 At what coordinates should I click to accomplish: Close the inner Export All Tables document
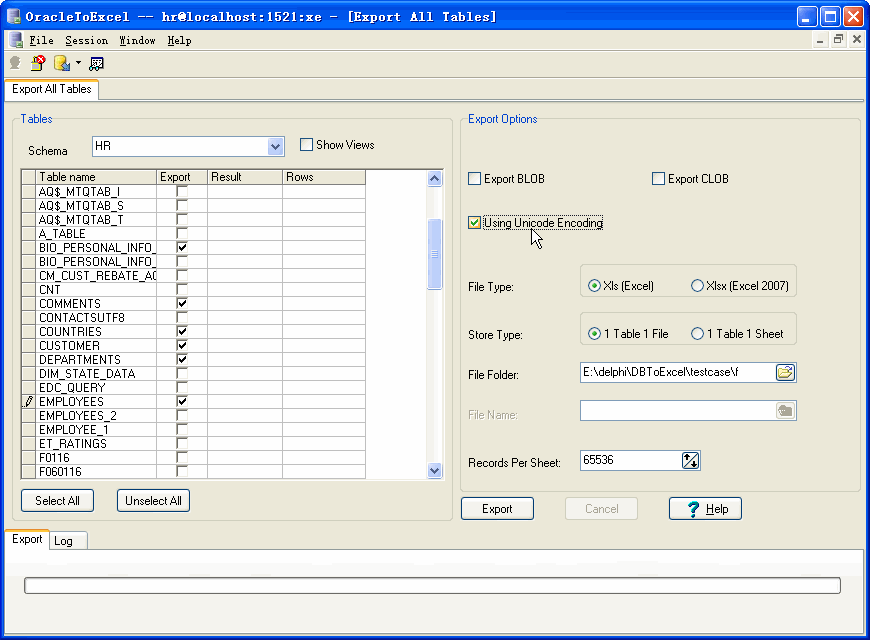856,39
